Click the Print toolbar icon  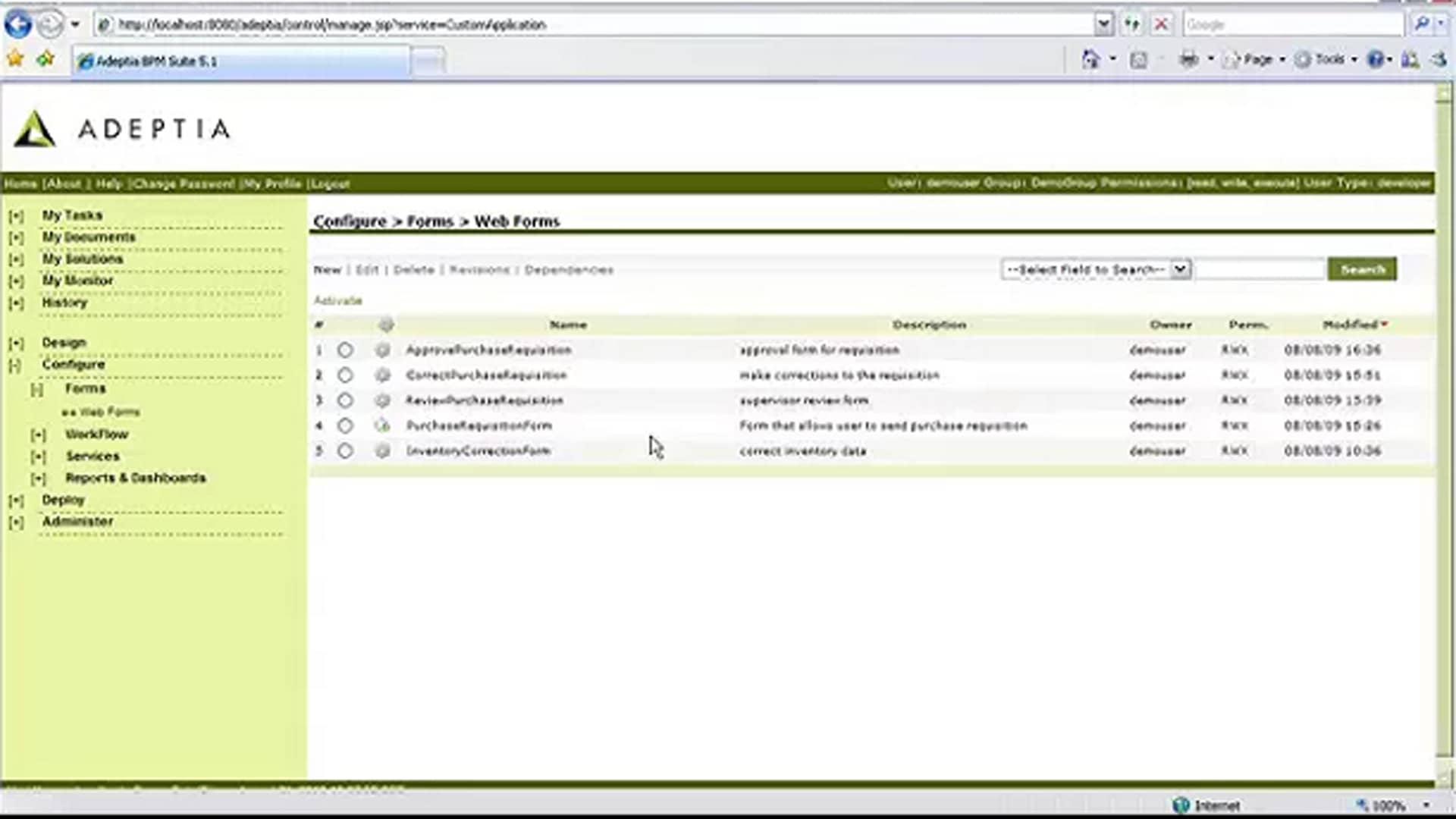[x=1188, y=59]
